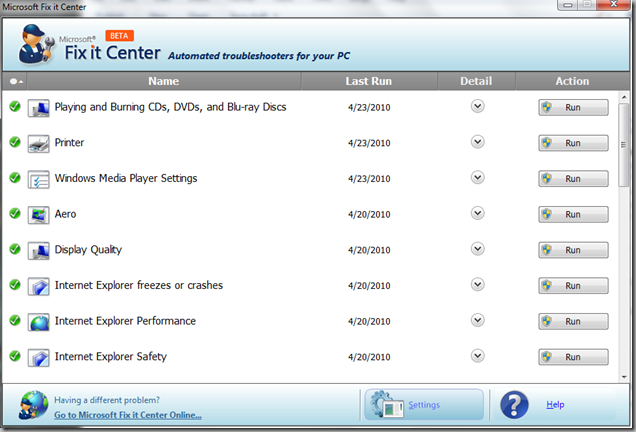Viewport: 636px width, 432px height.
Task: Click the Windows Media Player Settings icon
Action: [39, 179]
